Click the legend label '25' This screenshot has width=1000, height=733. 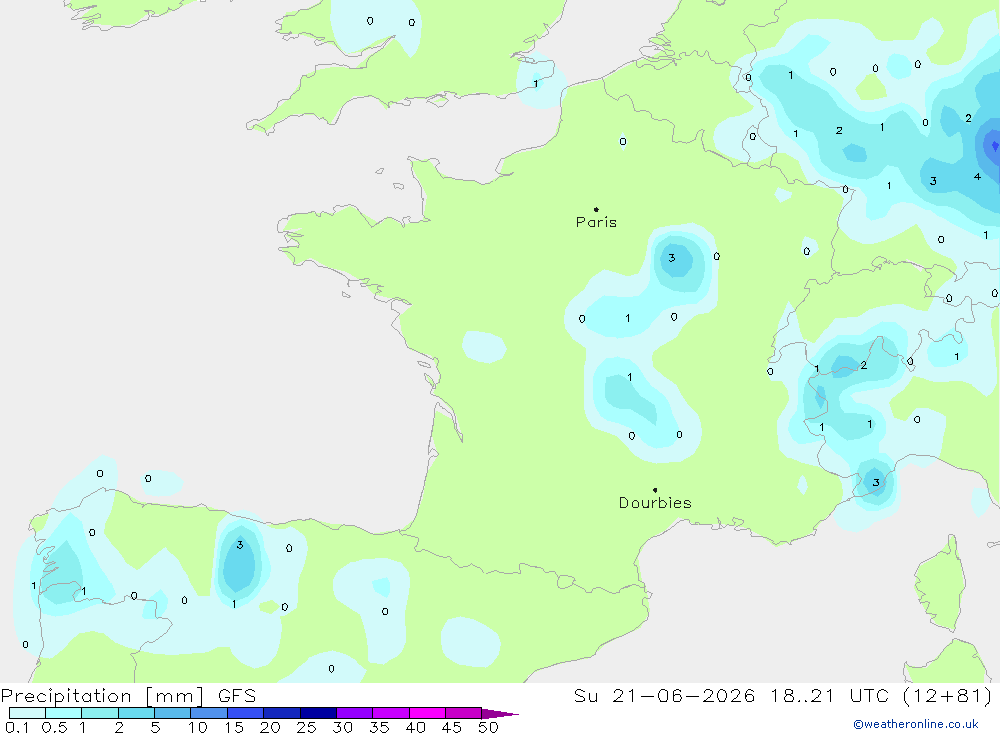click(306, 727)
